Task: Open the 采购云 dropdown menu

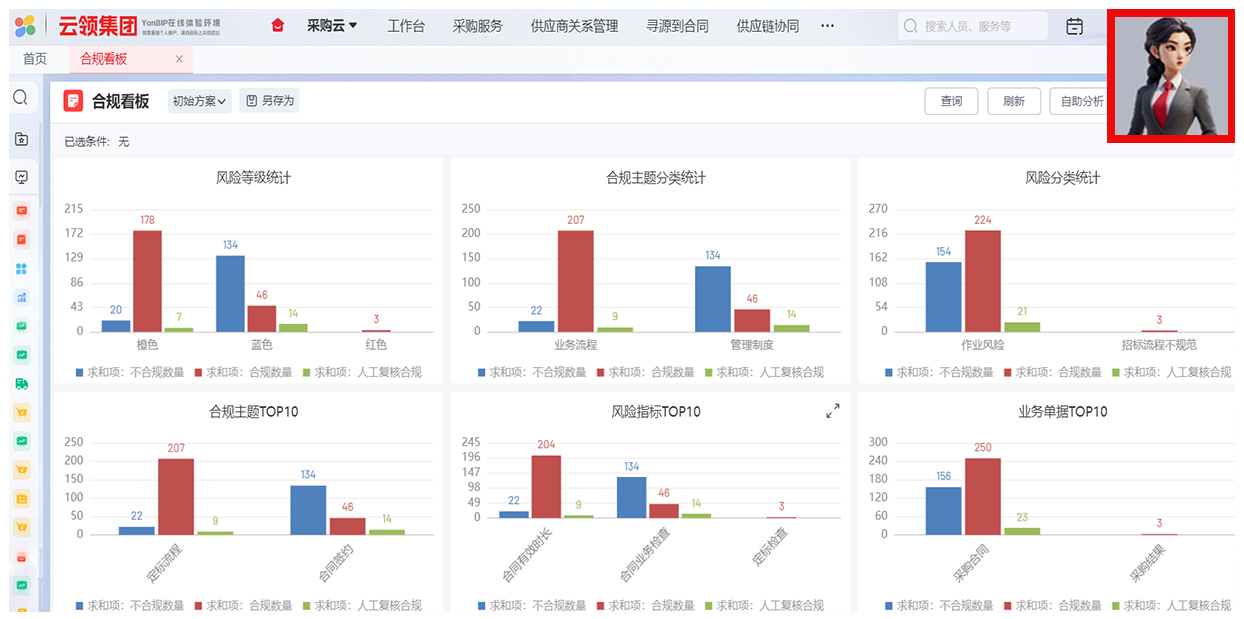Action: pyautogui.click(x=332, y=26)
